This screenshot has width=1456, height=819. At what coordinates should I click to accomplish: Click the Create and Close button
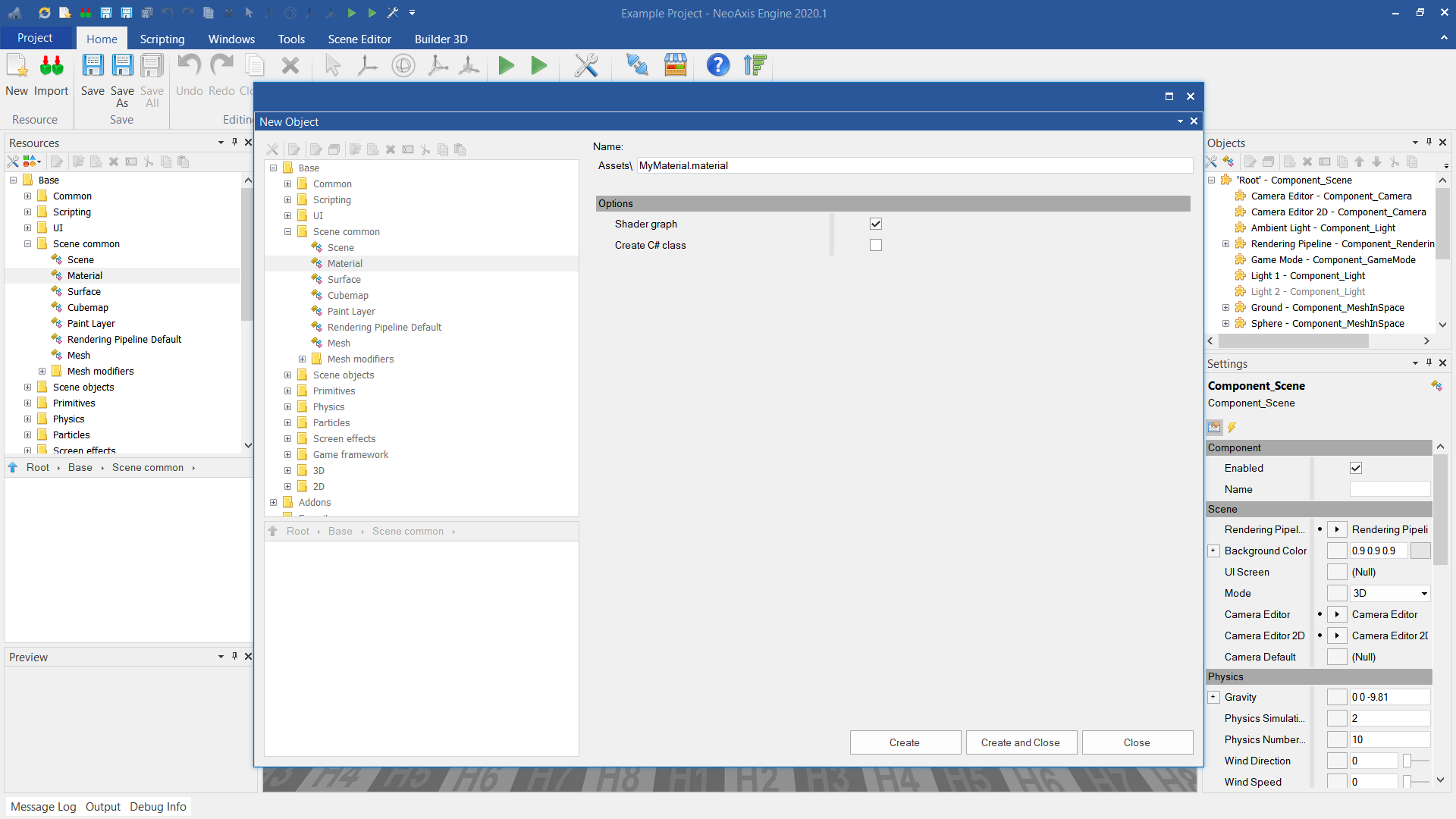(x=1021, y=742)
